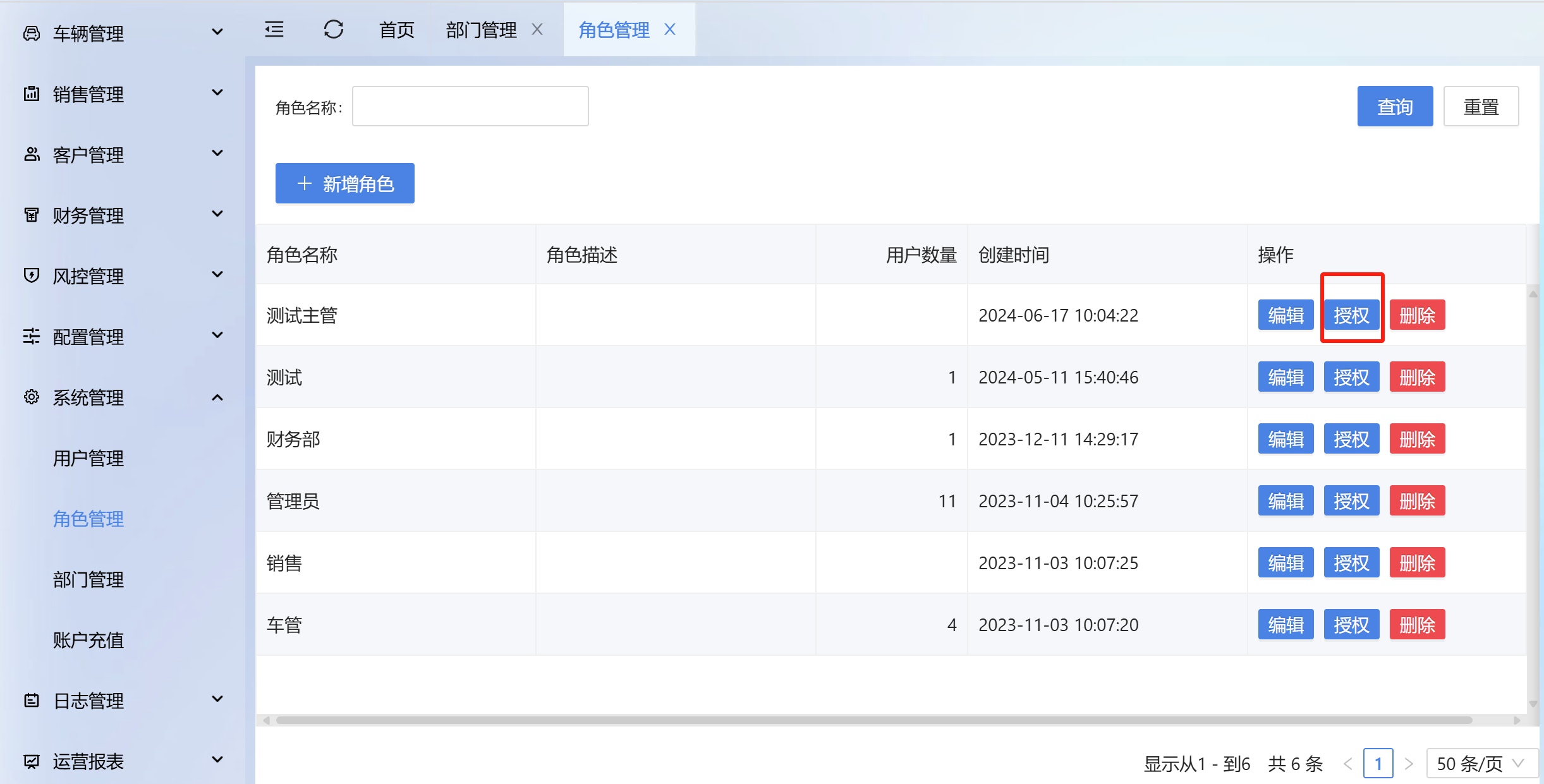1544x784 pixels.
Task: Open the 50 条/页 page size dropdown
Action: (1480, 763)
